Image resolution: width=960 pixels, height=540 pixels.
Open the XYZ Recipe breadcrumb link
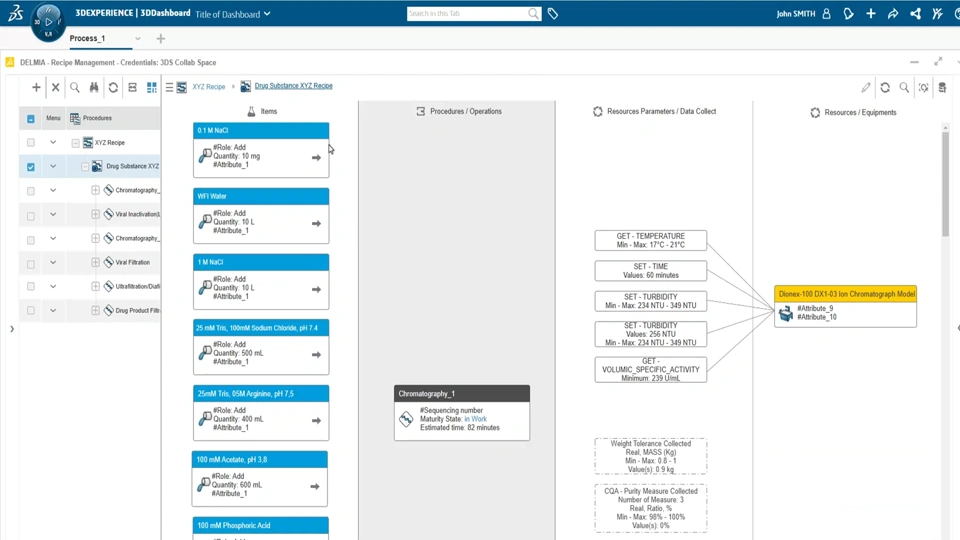tap(209, 87)
